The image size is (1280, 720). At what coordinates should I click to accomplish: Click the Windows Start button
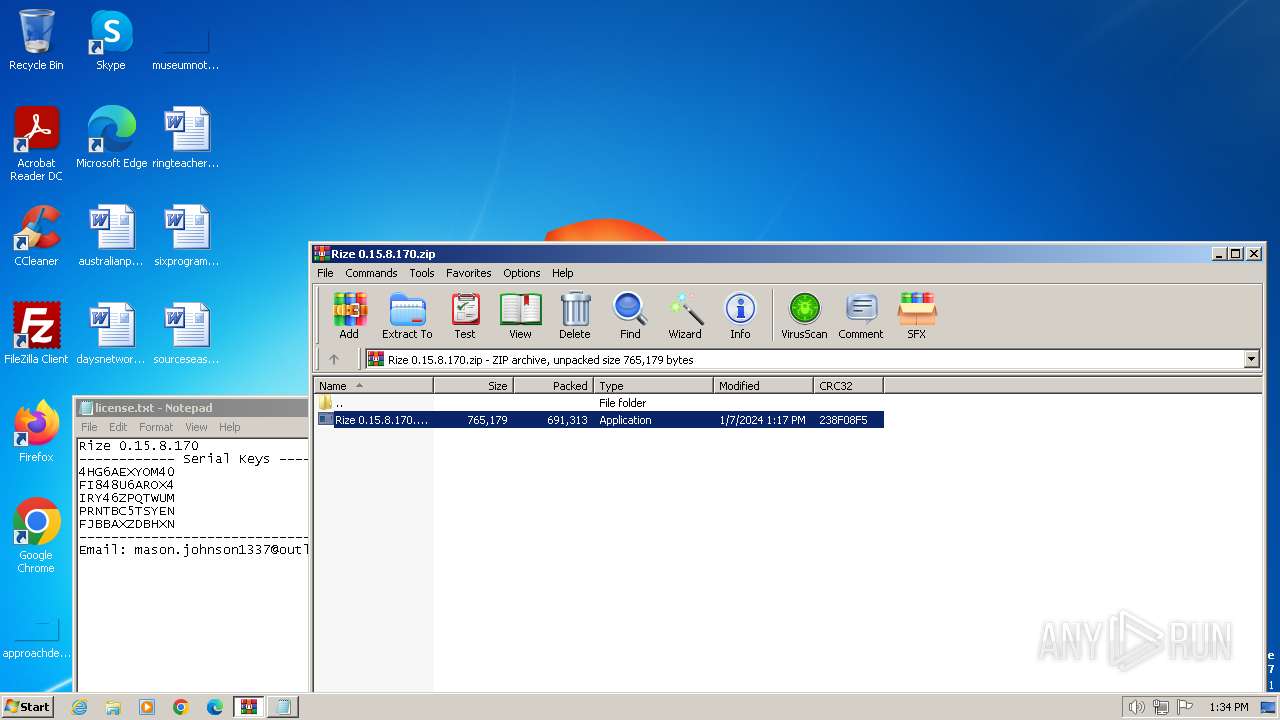[x=28, y=706]
